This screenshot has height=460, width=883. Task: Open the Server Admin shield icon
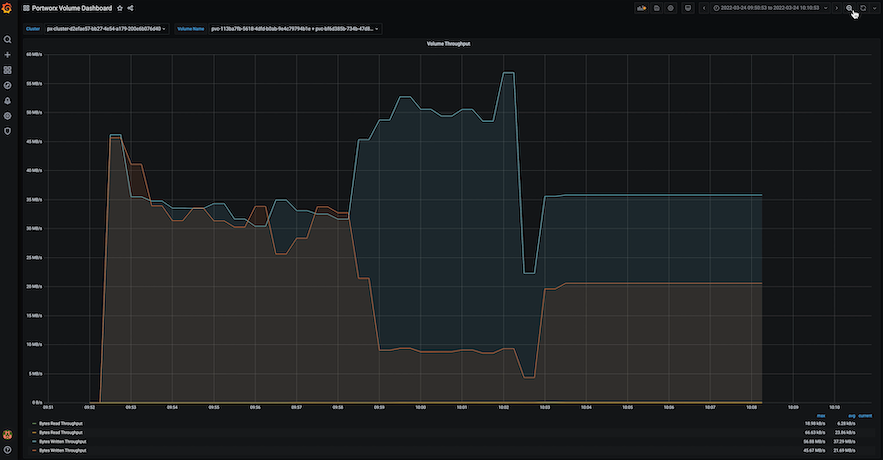(7, 131)
